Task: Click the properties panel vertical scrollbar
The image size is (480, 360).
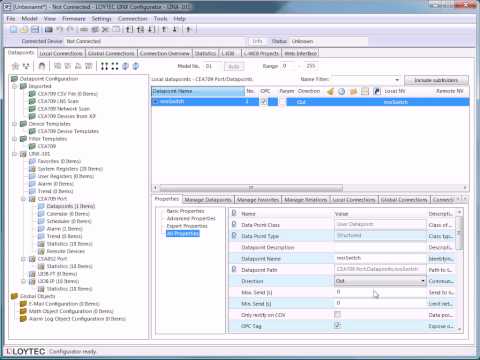Action: [x=459, y=233]
